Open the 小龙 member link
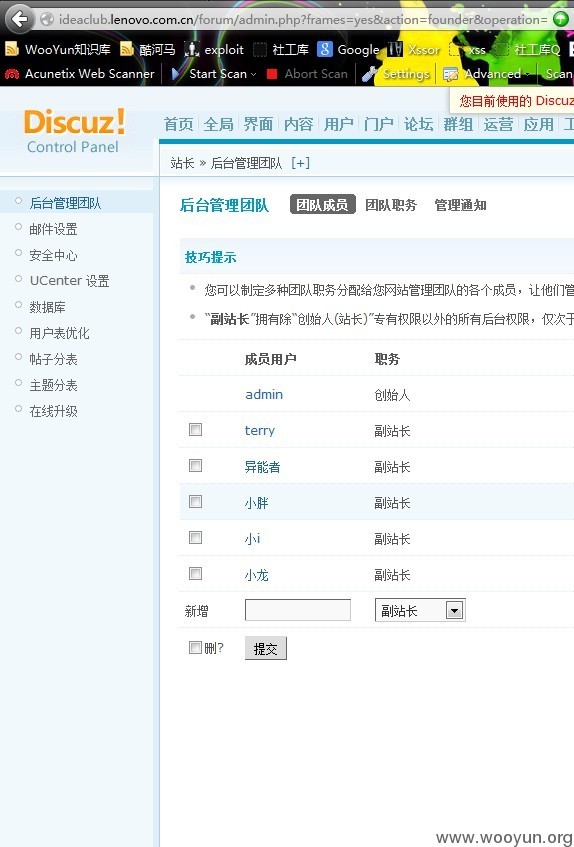The width and height of the screenshot is (574, 847). [x=256, y=575]
